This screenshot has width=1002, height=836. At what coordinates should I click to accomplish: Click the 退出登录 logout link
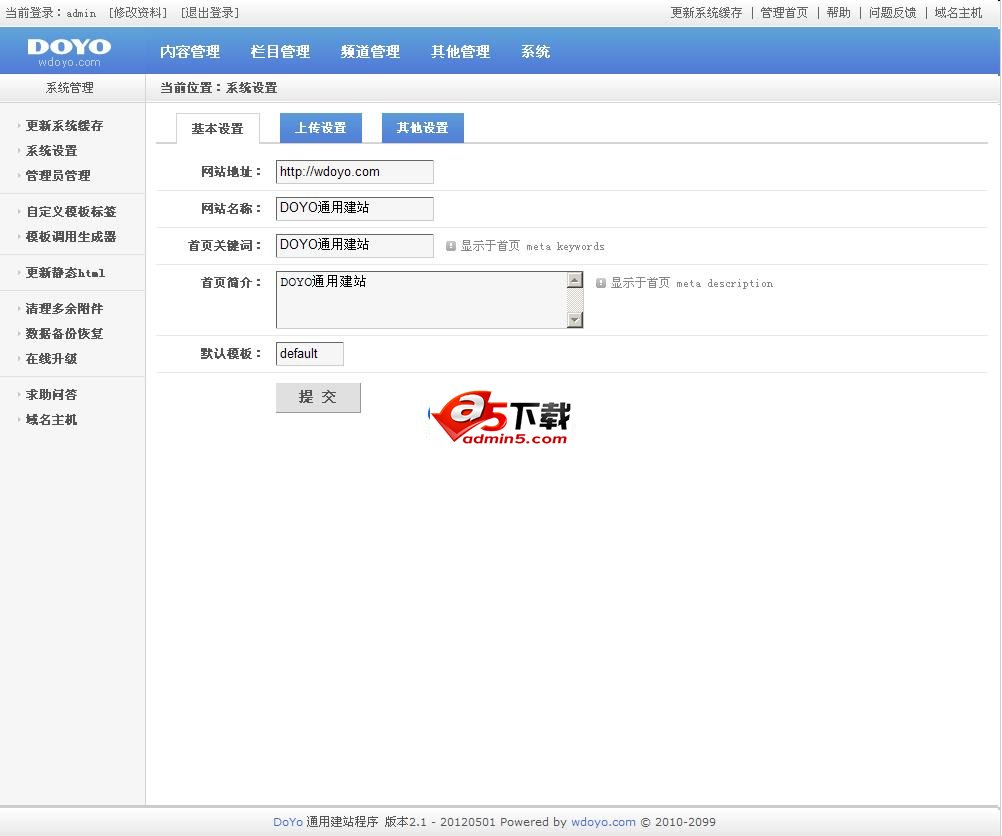click(210, 13)
